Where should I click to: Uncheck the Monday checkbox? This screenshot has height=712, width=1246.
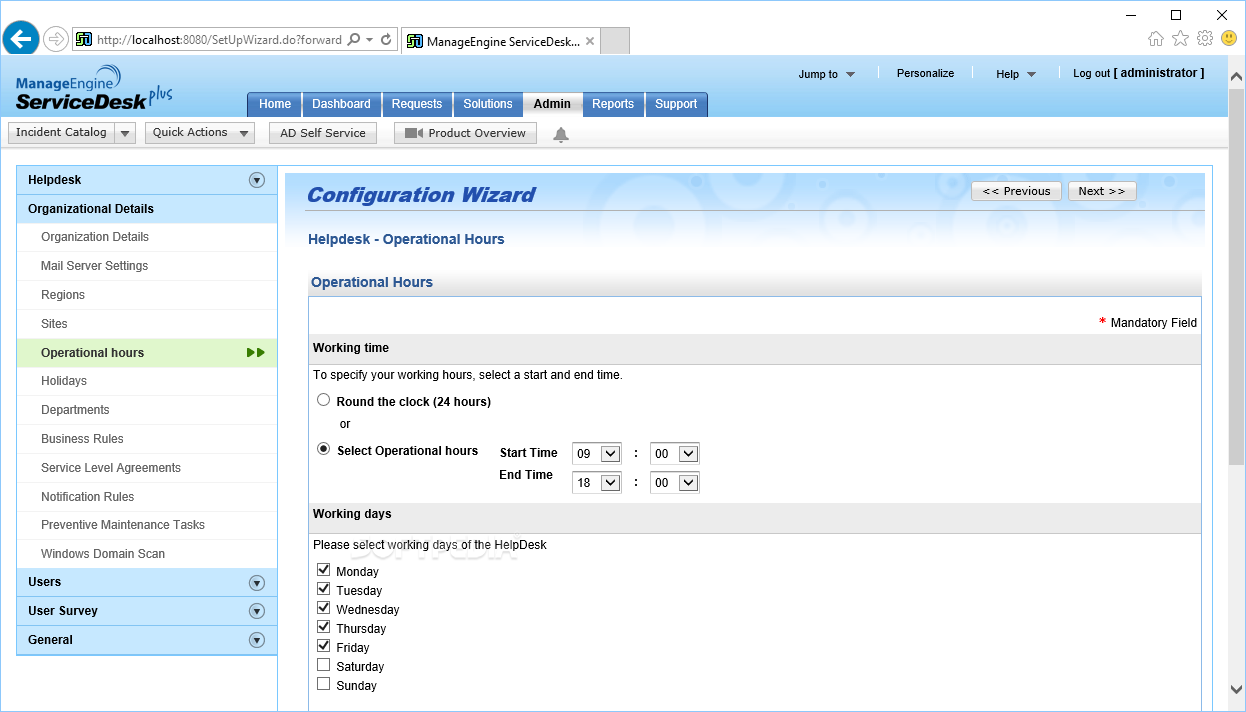pyautogui.click(x=323, y=570)
